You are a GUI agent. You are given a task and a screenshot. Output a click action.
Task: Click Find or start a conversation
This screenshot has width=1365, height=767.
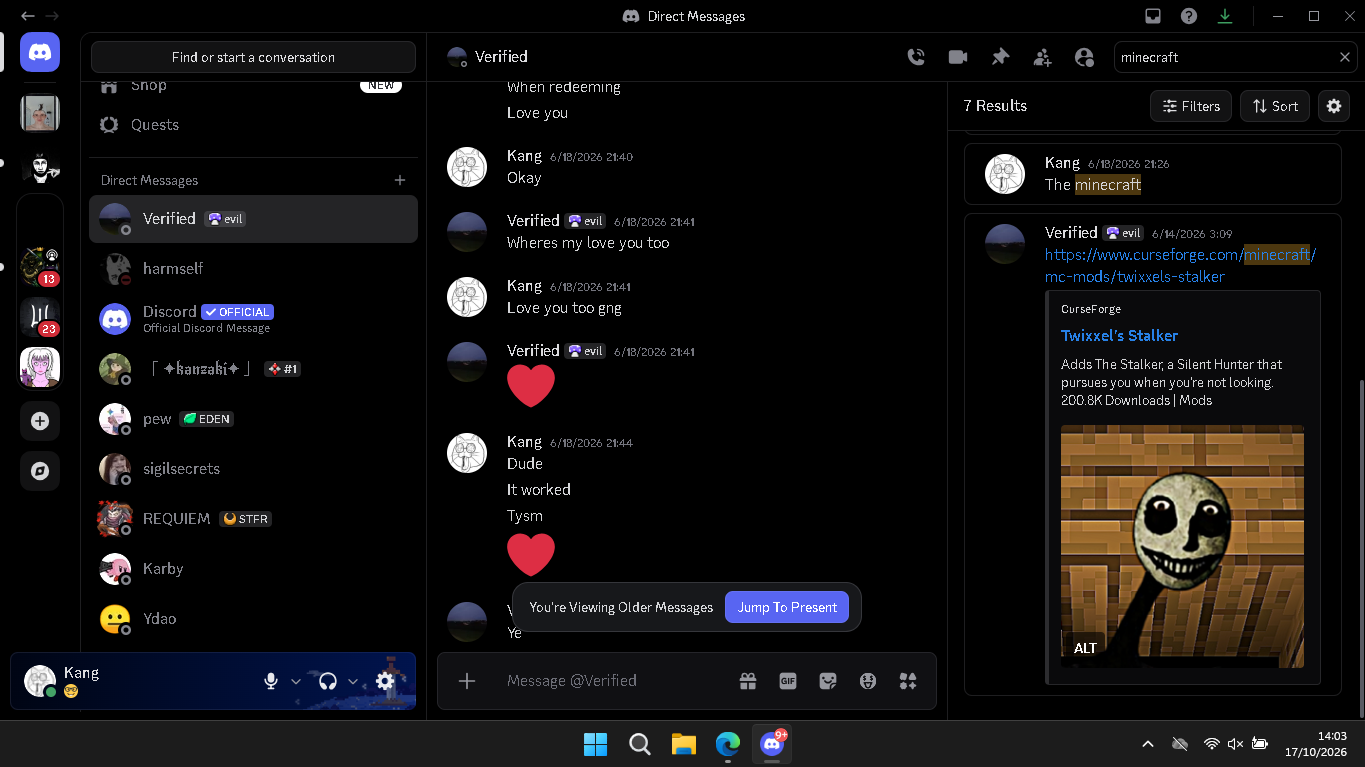pos(253,57)
